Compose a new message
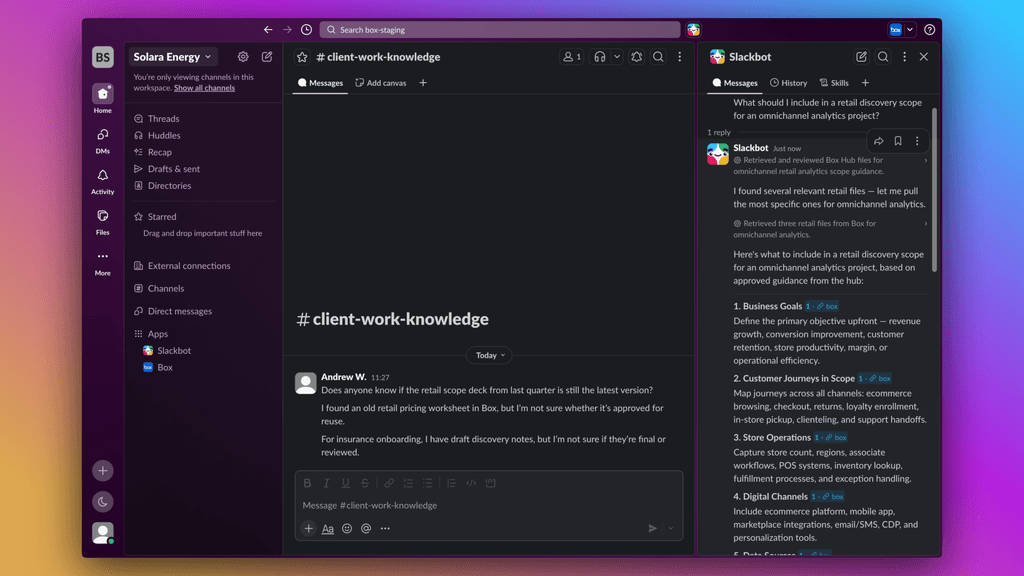Viewport: 1024px width, 576px height. (x=267, y=57)
